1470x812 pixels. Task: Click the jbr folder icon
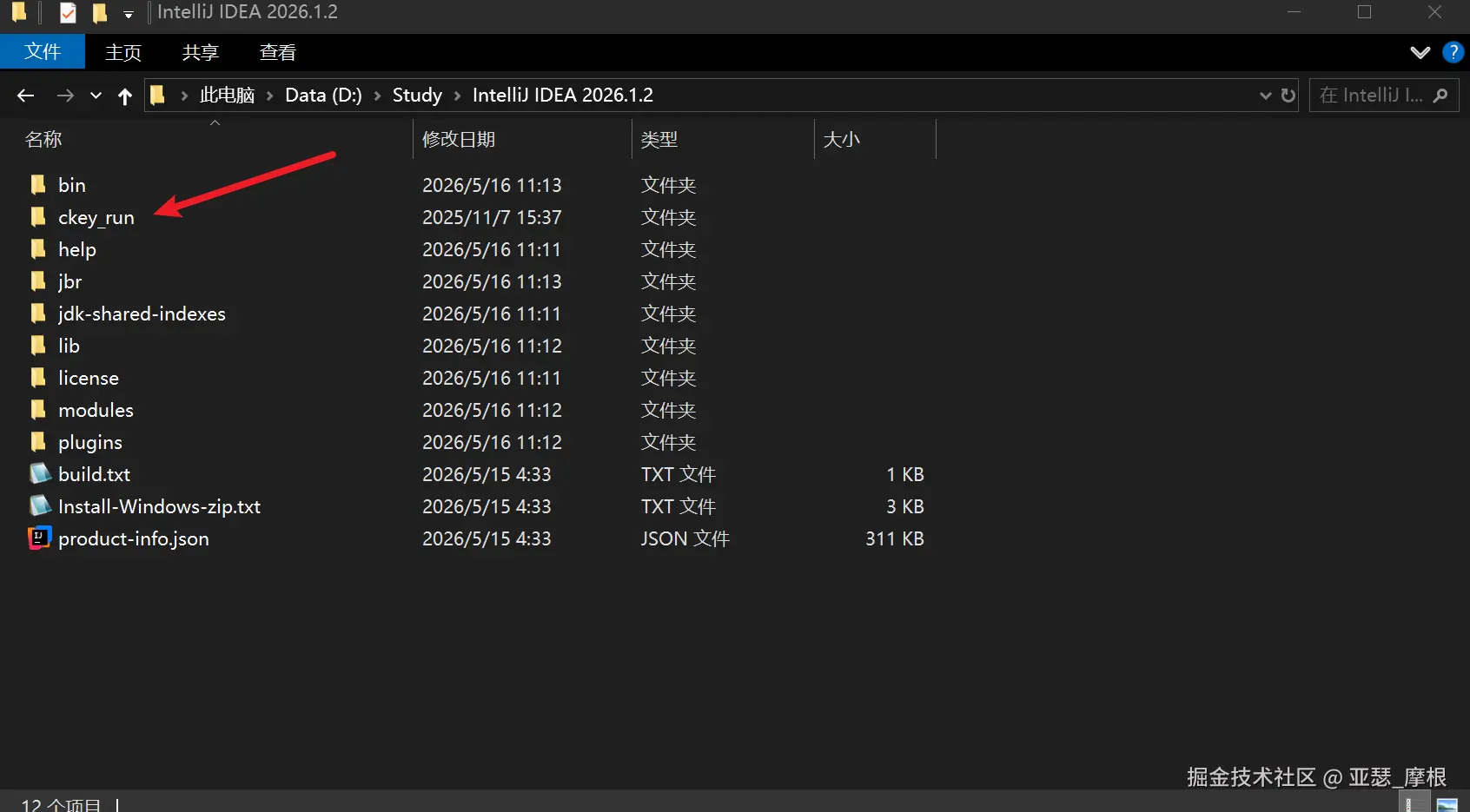(38, 281)
